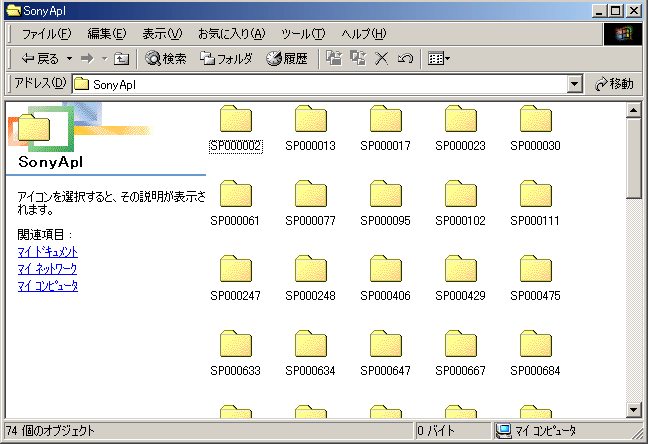Open the Views dropdown toolbar button
This screenshot has height=444, width=648.
[439, 58]
